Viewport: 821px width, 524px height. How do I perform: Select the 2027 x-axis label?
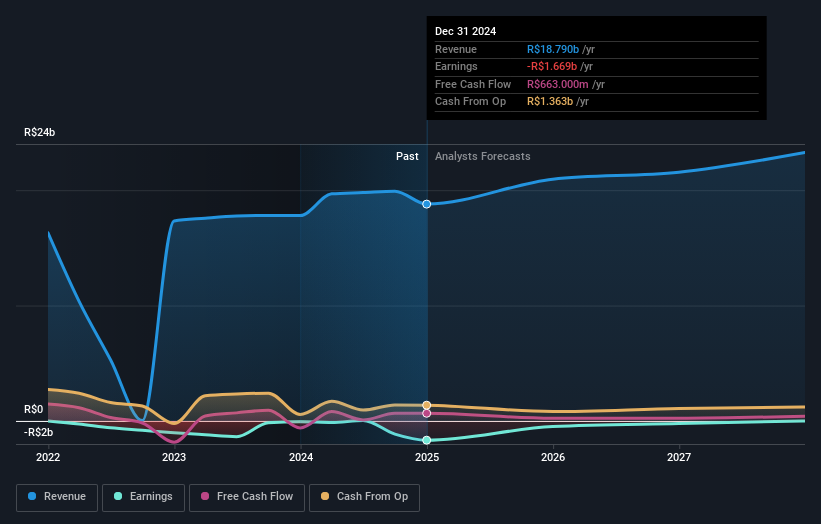point(679,457)
